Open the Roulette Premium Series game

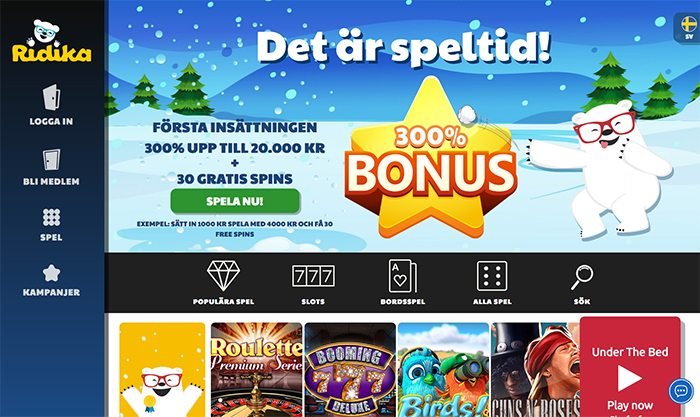click(x=256, y=370)
